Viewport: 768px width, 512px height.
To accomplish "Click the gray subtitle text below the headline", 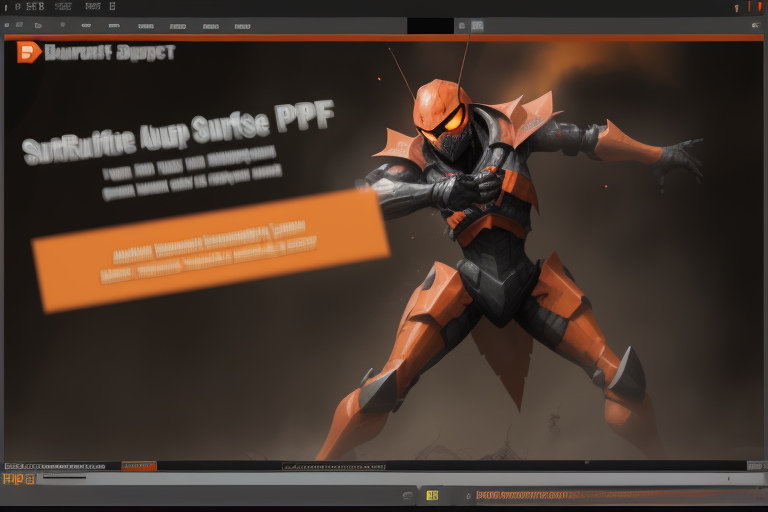I will [190, 170].
